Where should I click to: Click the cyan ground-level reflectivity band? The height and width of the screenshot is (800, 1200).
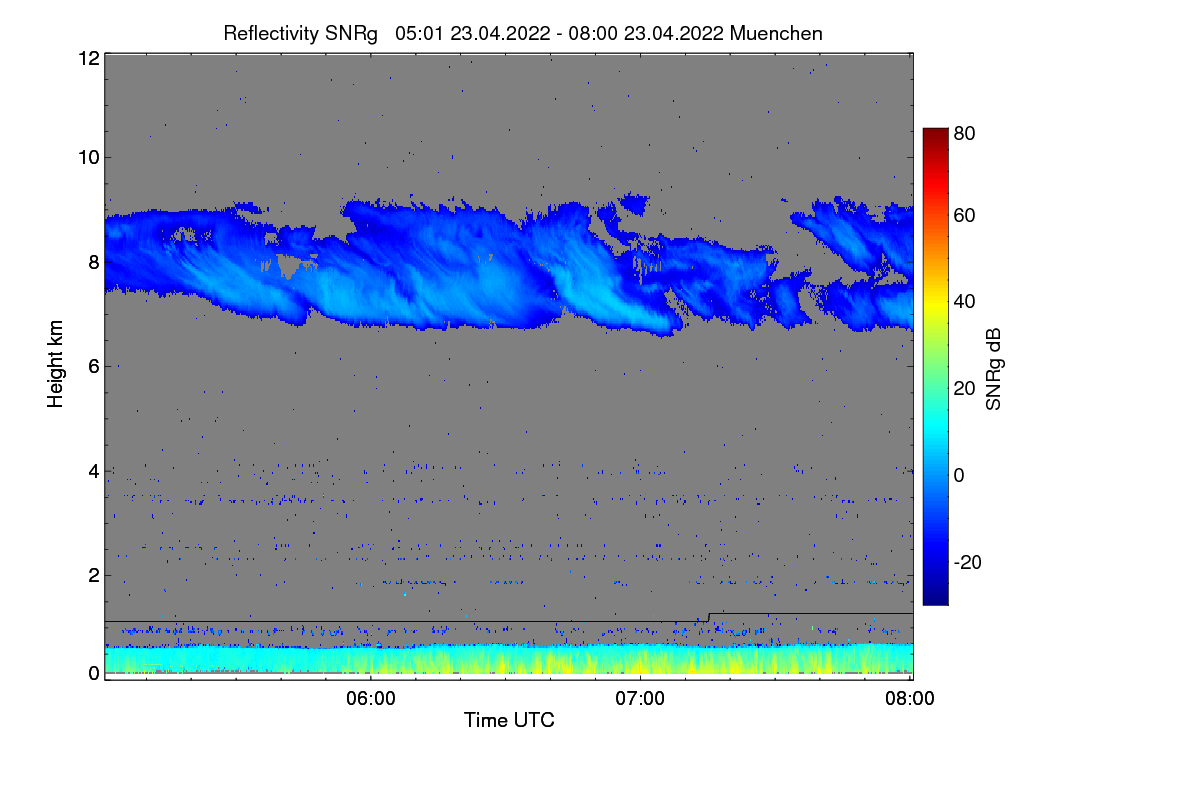tap(509, 659)
